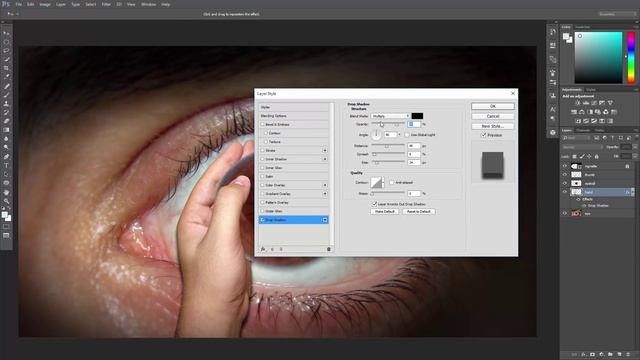Open the layer blending mode dropdown in Layers panel

(582, 147)
